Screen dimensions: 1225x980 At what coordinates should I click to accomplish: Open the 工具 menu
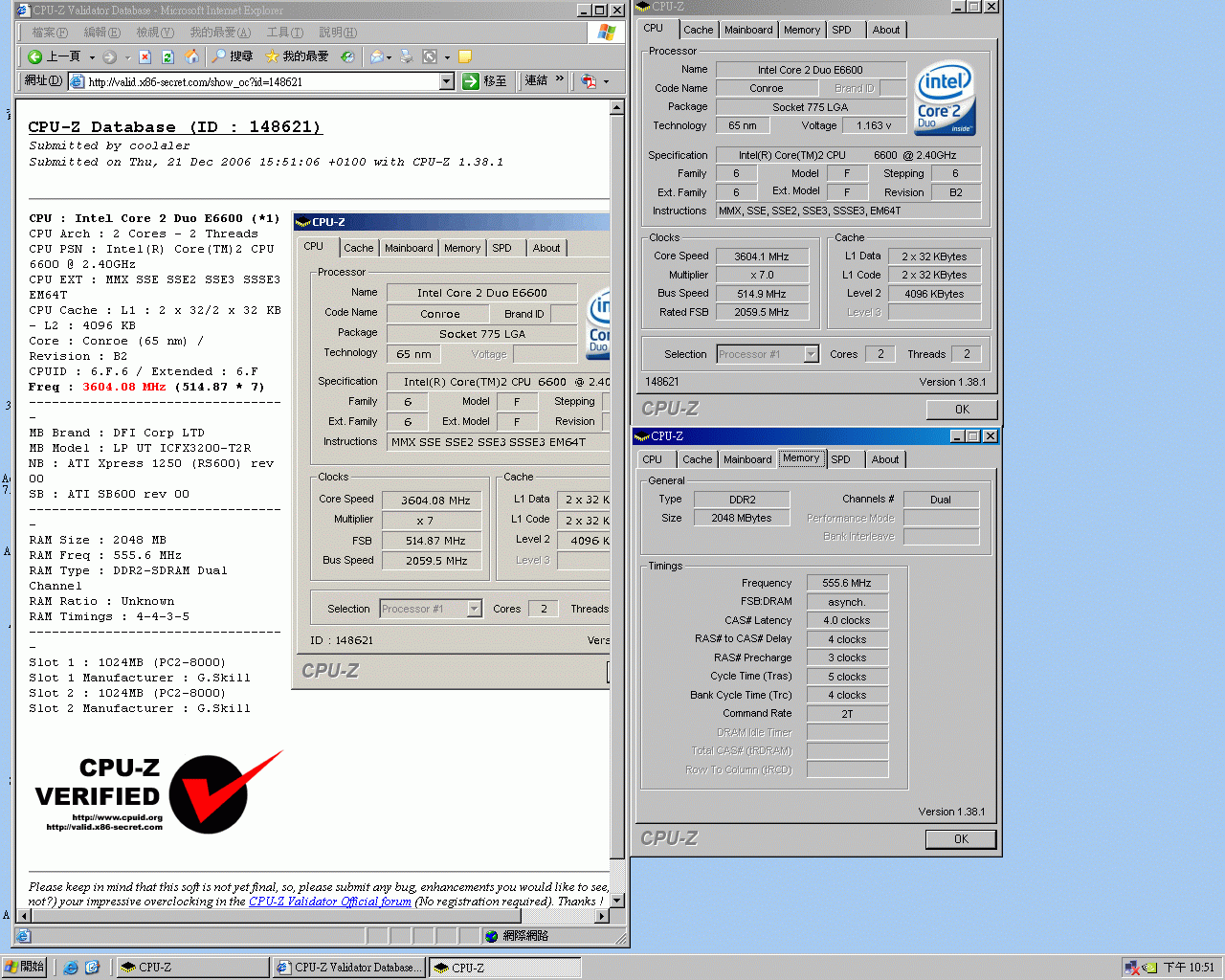pyautogui.click(x=285, y=33)
